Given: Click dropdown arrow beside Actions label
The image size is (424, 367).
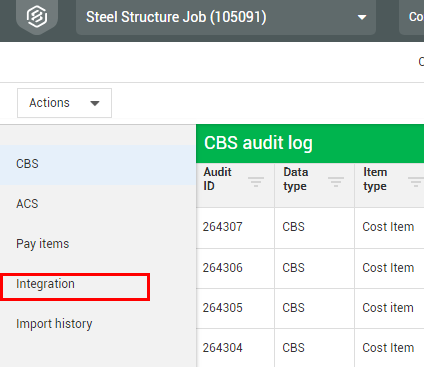Looking at the screenshot, I should pyautogui.click(x=95, y=103).
